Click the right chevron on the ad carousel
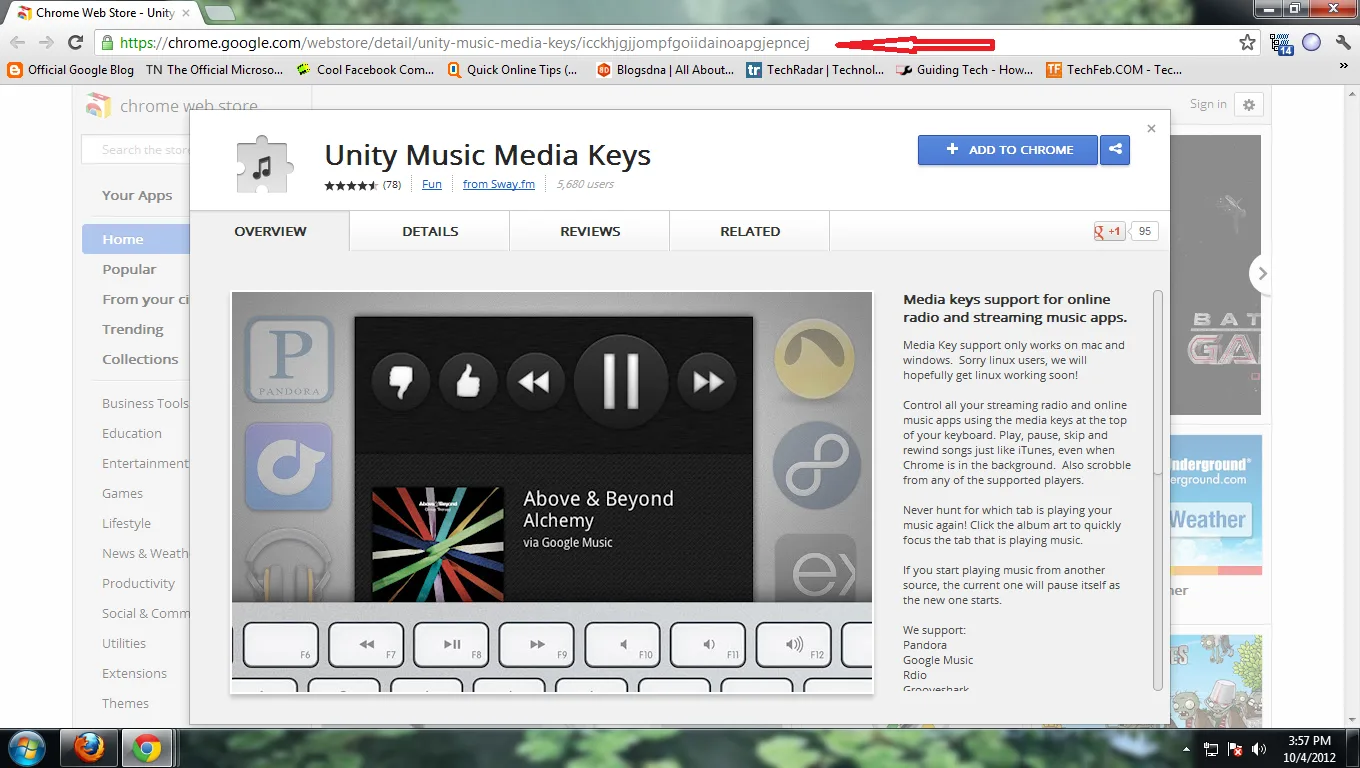1360x768 pixels. 1262,273
